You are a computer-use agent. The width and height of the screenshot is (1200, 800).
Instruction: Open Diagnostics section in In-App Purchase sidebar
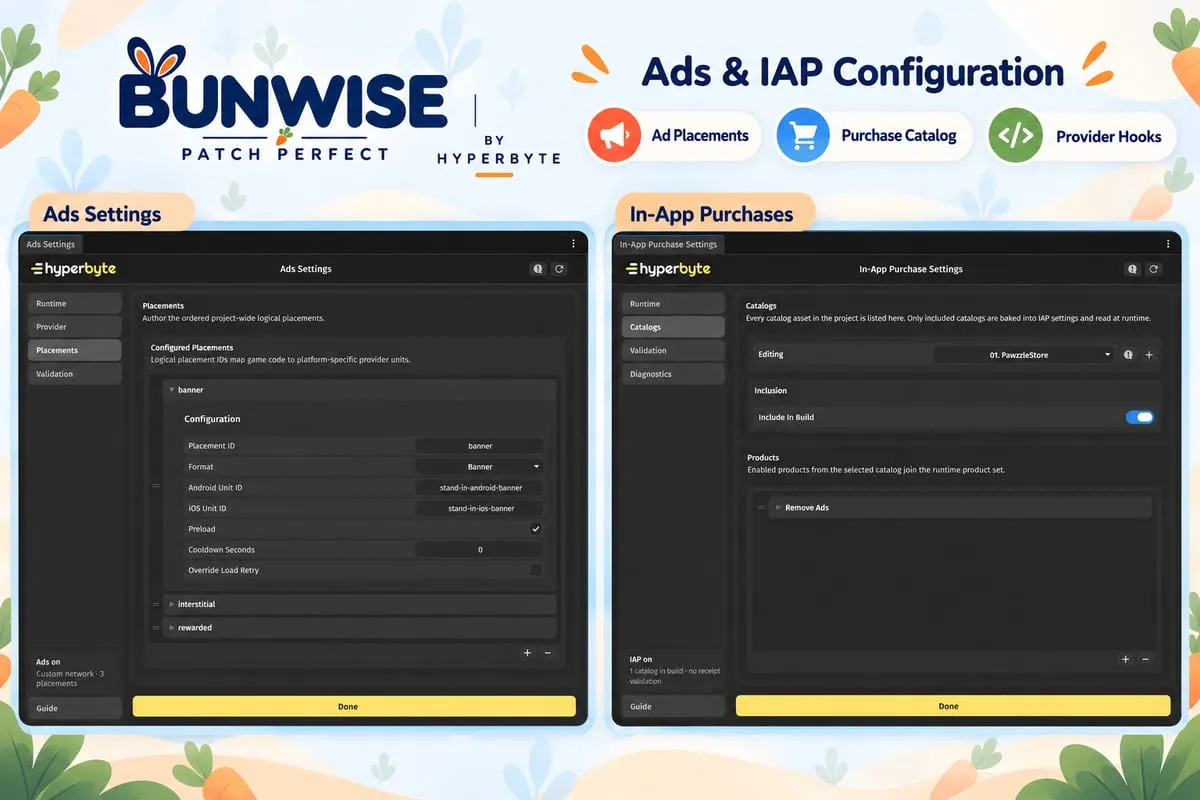(673, 374)
